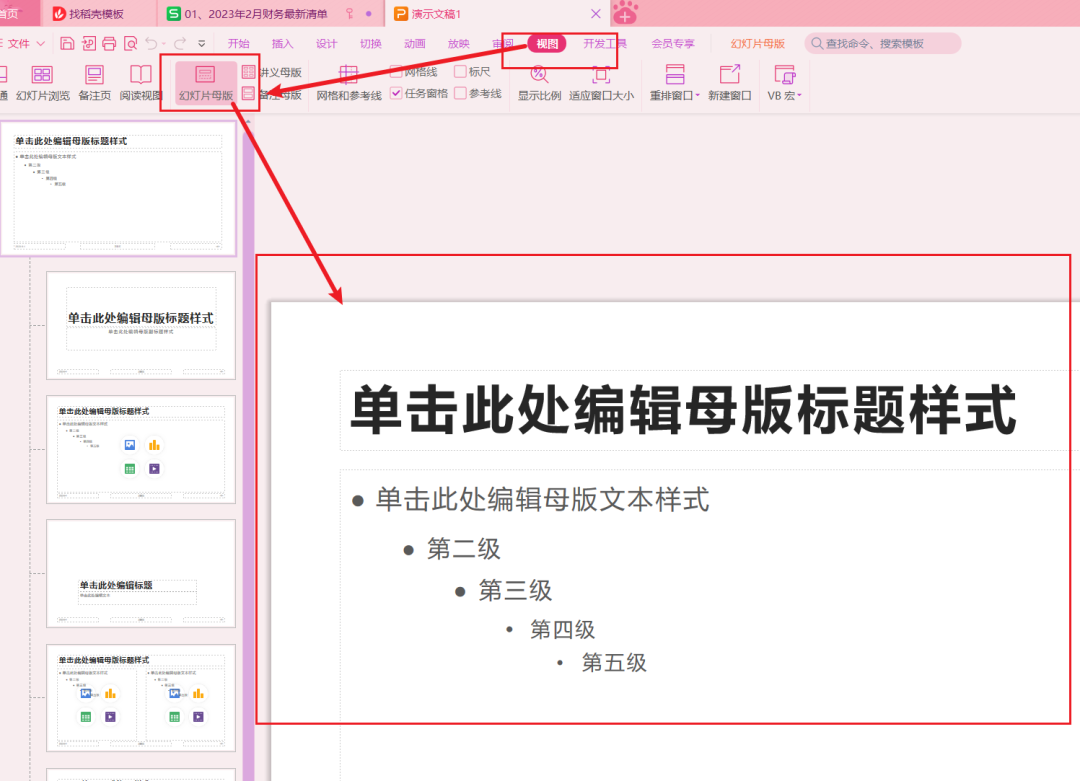The height and width of the screenshot is (781, 1080).
Task: Click the 单击此处编辑母版文本样式 line
Action: click(542, 499)
